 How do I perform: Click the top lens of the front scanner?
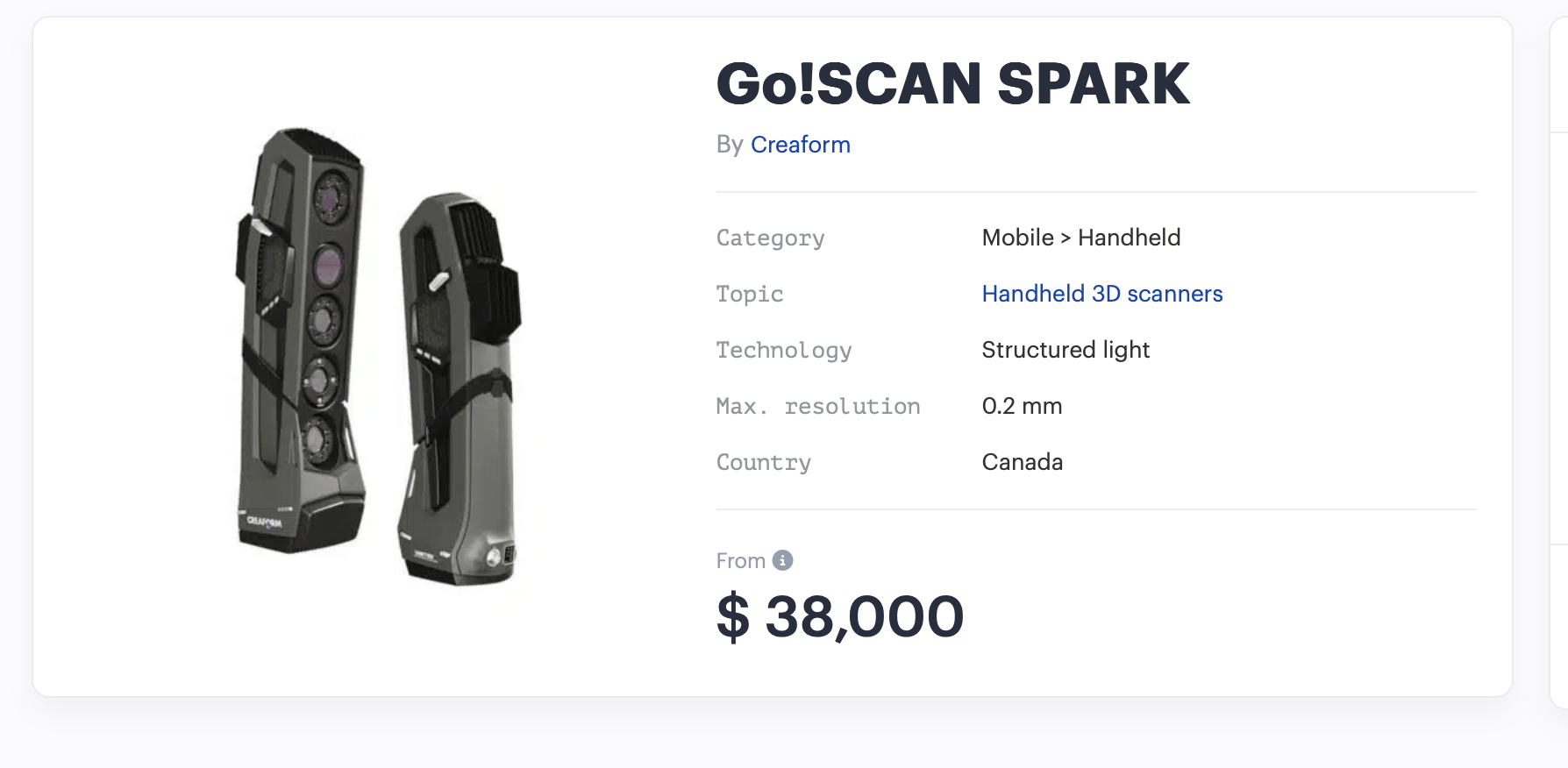[x=332, y=196]
